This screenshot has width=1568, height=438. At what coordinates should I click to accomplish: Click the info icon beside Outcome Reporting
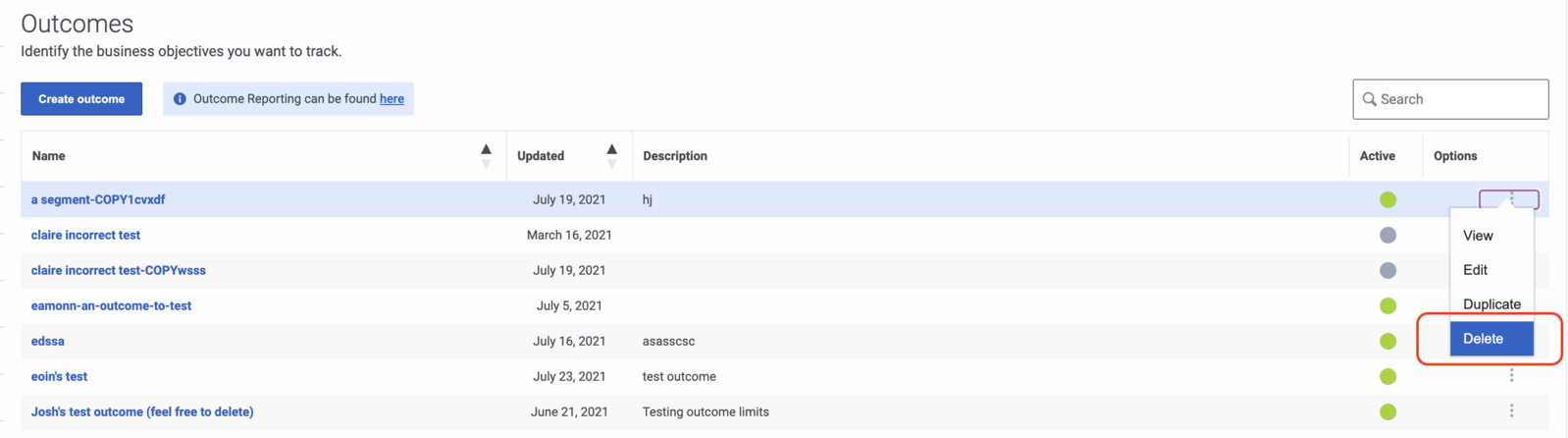[x=180, y=99]
